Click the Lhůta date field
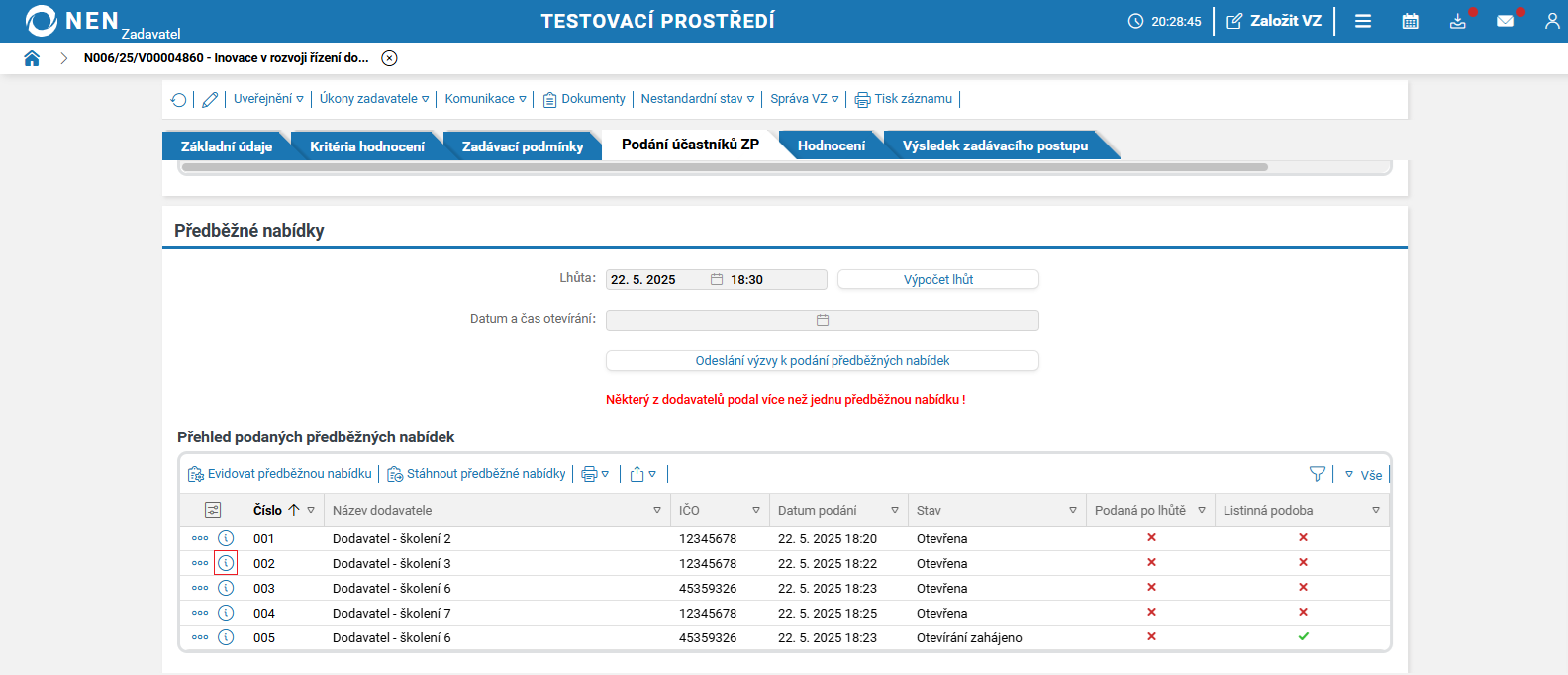The height and width of the screenshot is (675, 1568). pos(717,280)
